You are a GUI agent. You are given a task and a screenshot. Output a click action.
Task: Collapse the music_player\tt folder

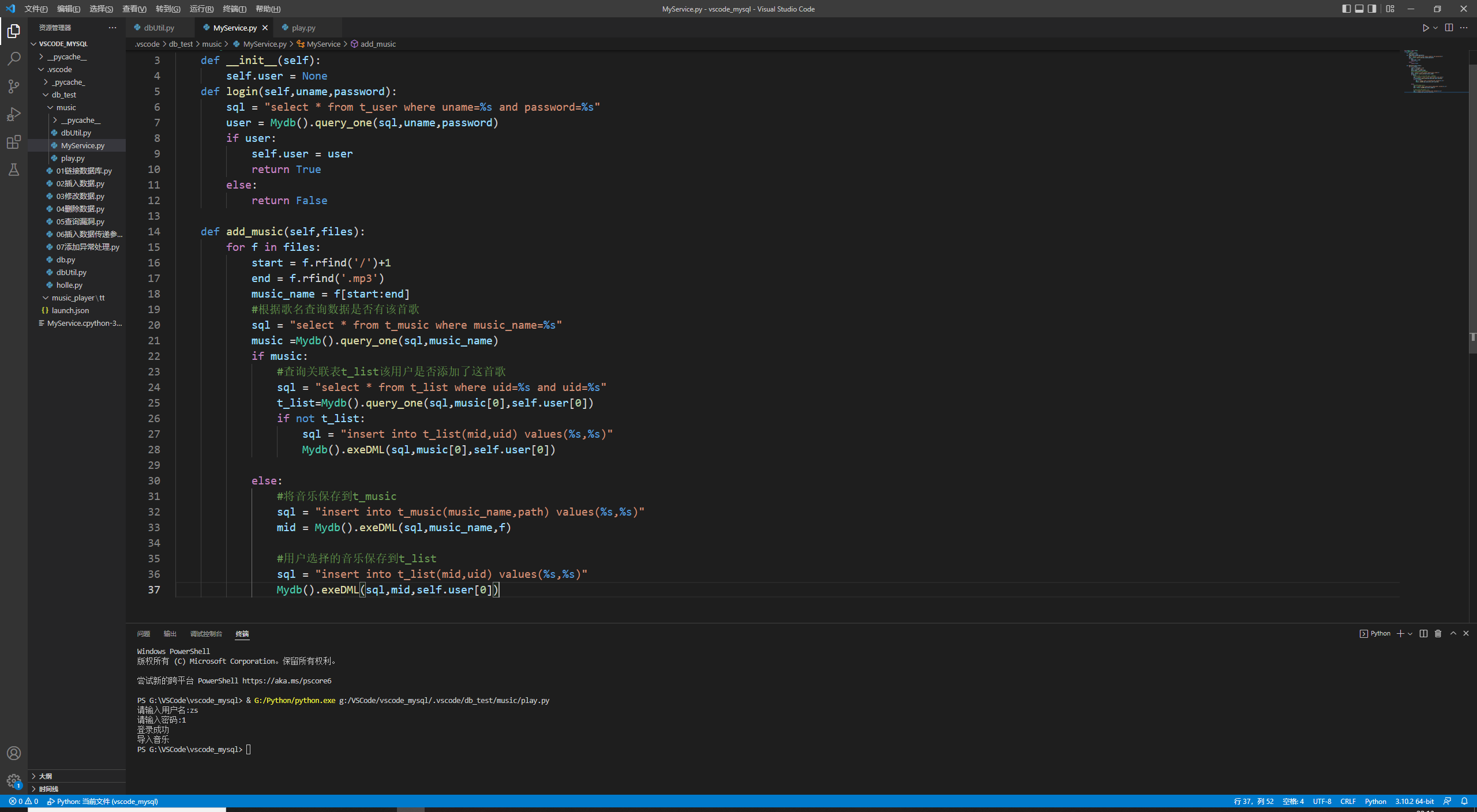coord(77,298)
